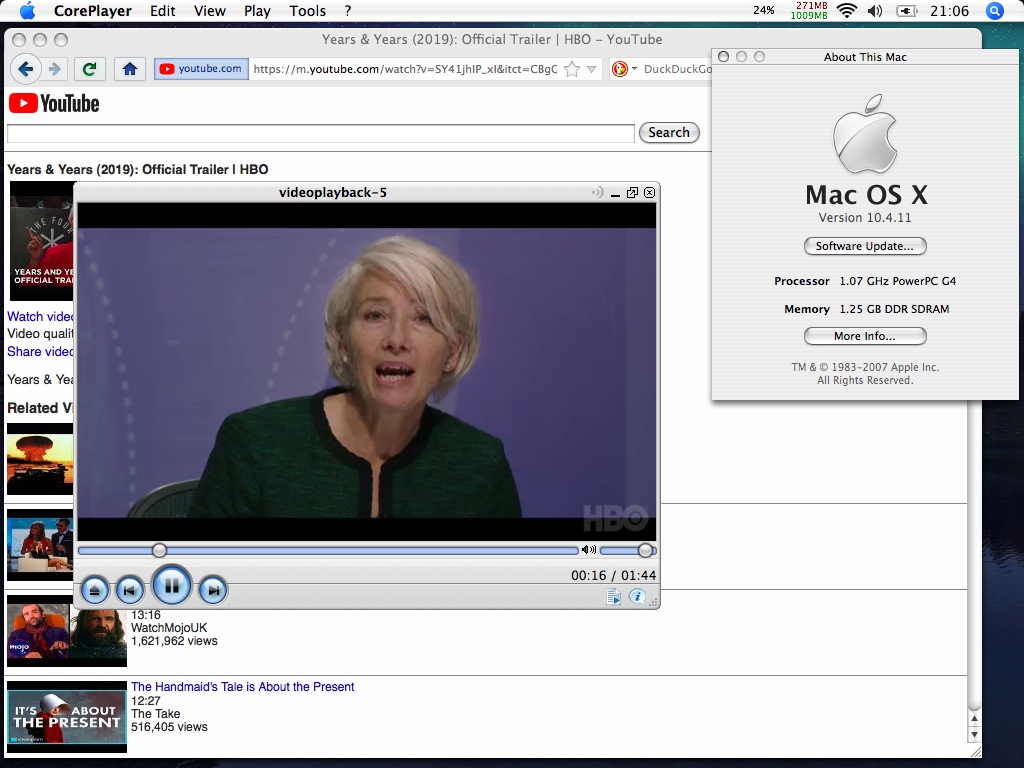The height and width of the screenshot is (768, 1024).
Task: Open the Edit menu
Action: (x=163, y=11)
